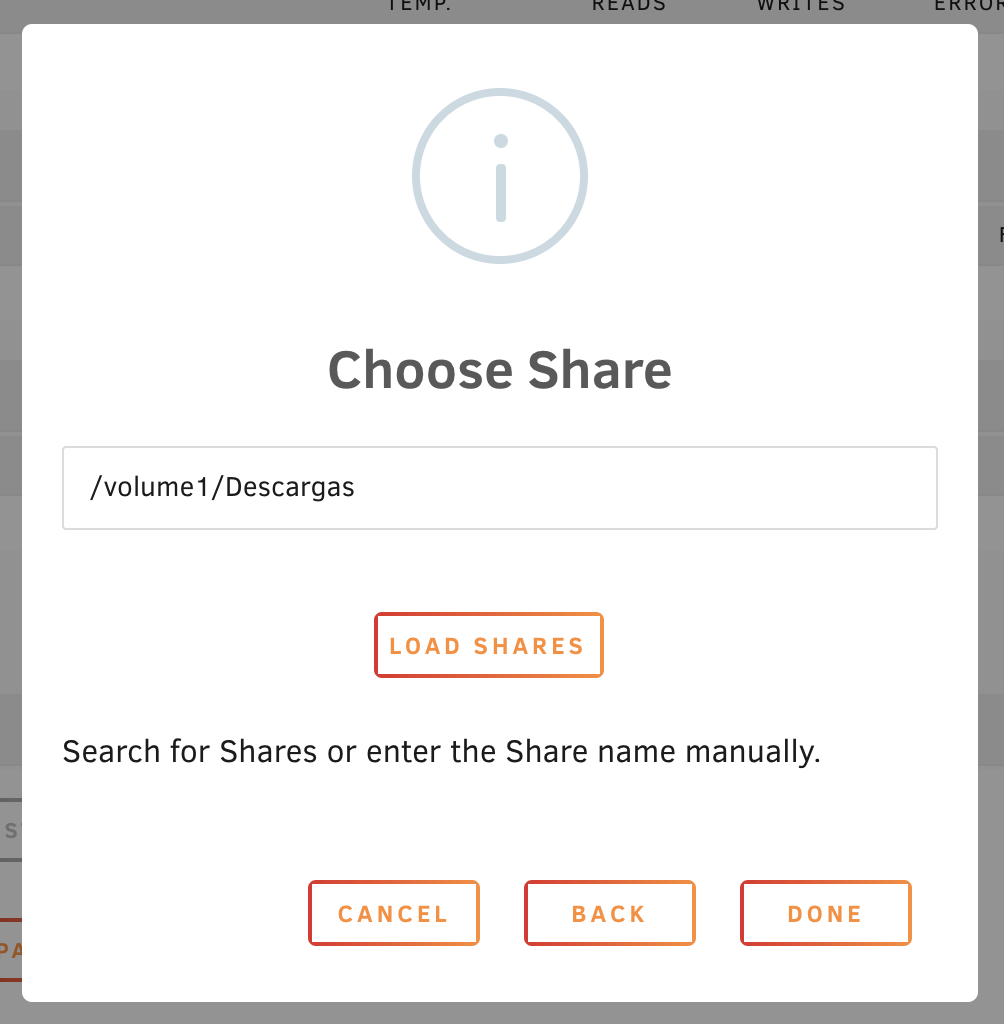Click the partially hidden grey button behind dialog
The width and height of the screenshot is (1004, 1024).
pos(11,830)
